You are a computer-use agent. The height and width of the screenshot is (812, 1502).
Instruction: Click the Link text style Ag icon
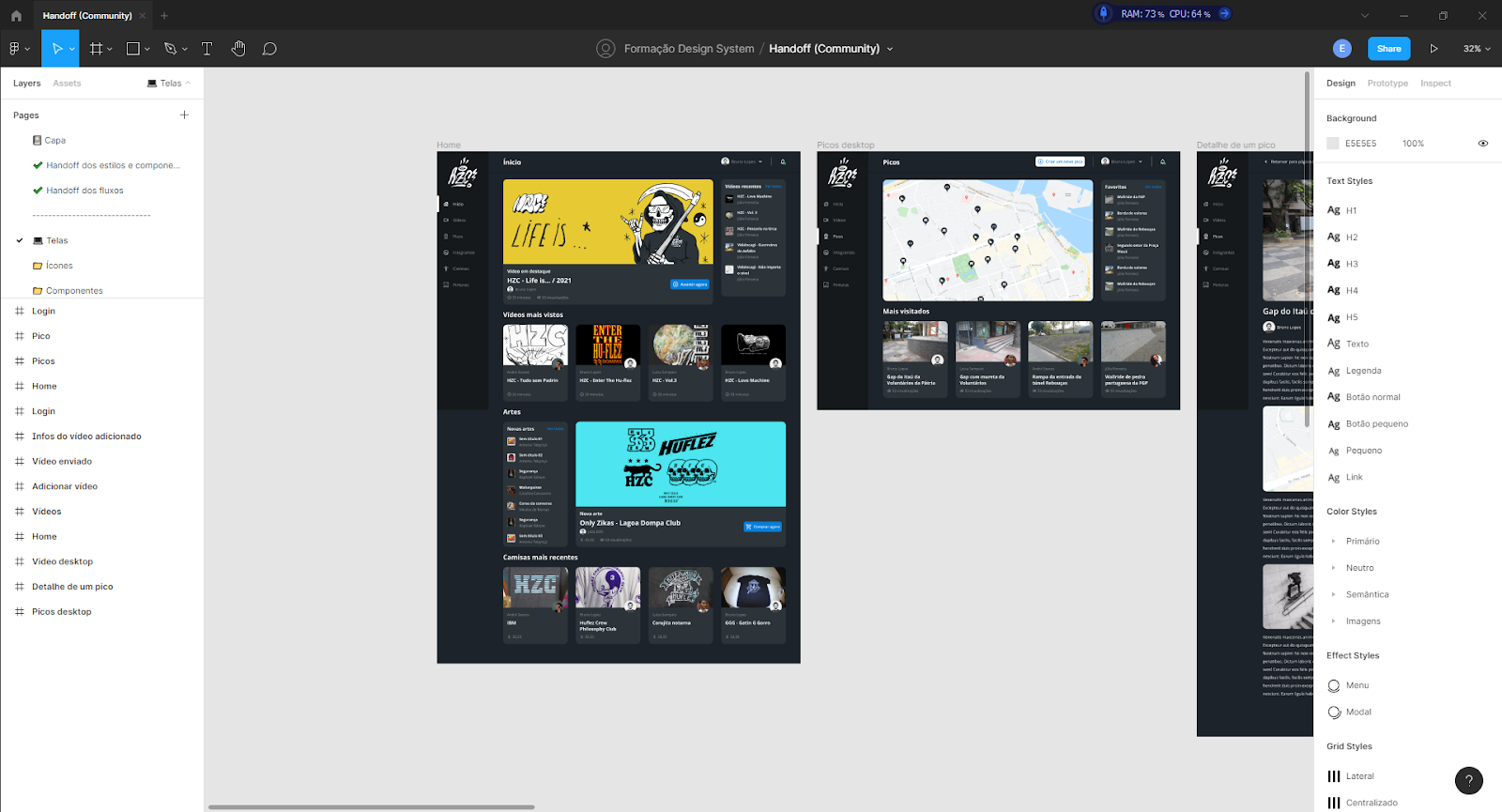click(1334, 478)
